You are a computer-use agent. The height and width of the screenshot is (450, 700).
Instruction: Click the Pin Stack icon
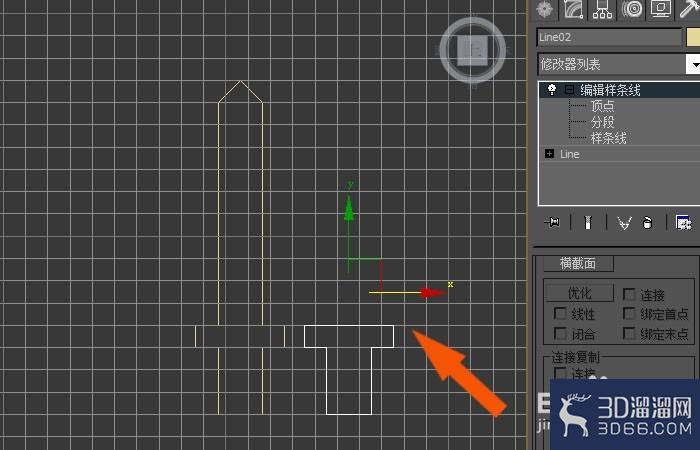[553, 222]
